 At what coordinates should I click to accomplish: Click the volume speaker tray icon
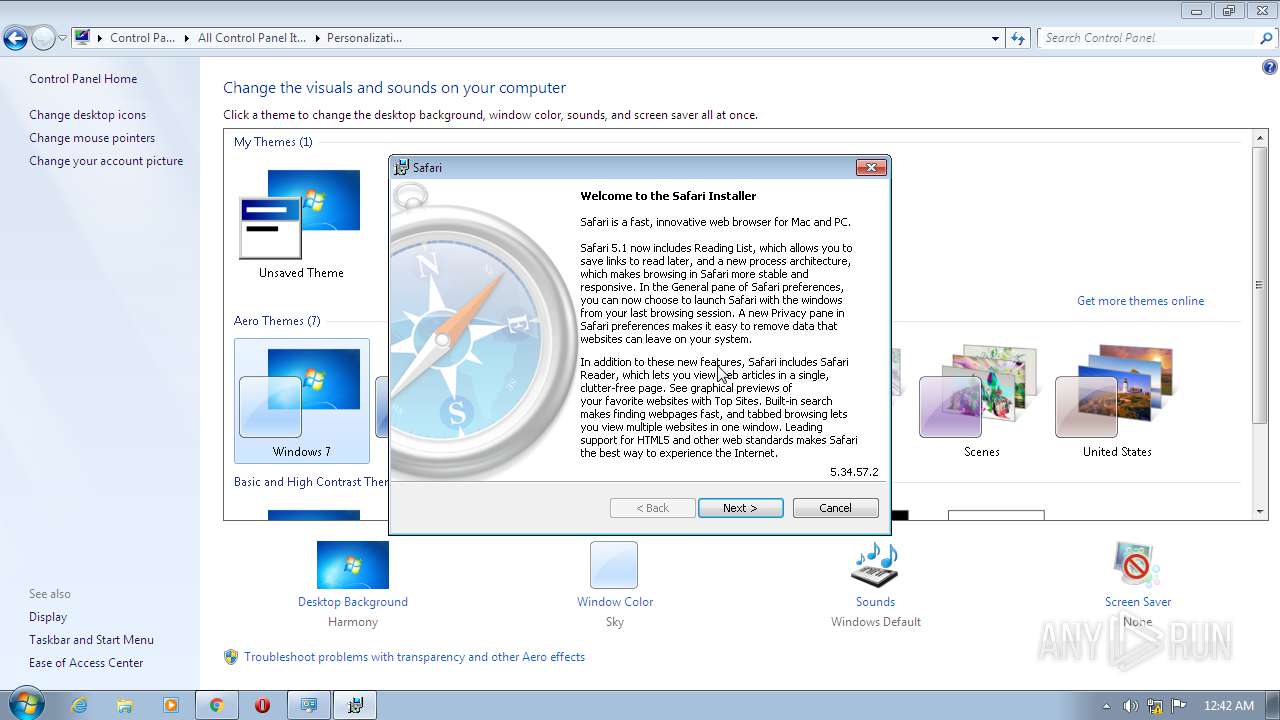tap(1131, 705)
